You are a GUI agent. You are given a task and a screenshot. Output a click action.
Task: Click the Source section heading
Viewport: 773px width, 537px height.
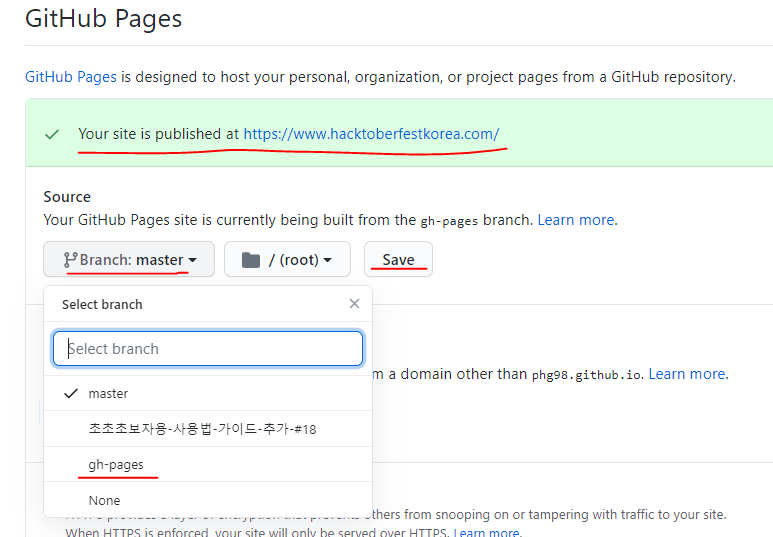click(67, 197)
